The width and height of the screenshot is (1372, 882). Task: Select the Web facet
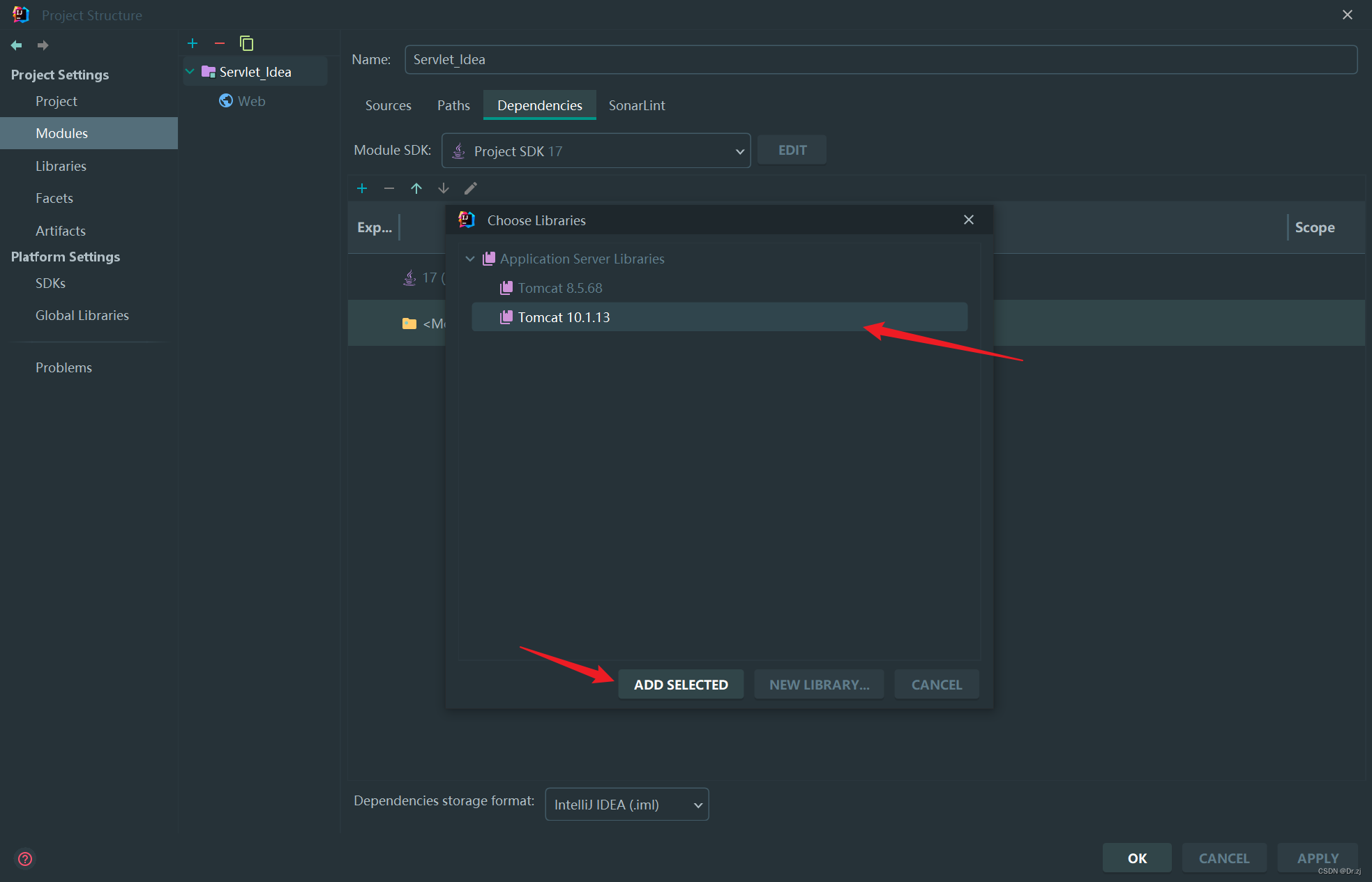pos(251,101)
